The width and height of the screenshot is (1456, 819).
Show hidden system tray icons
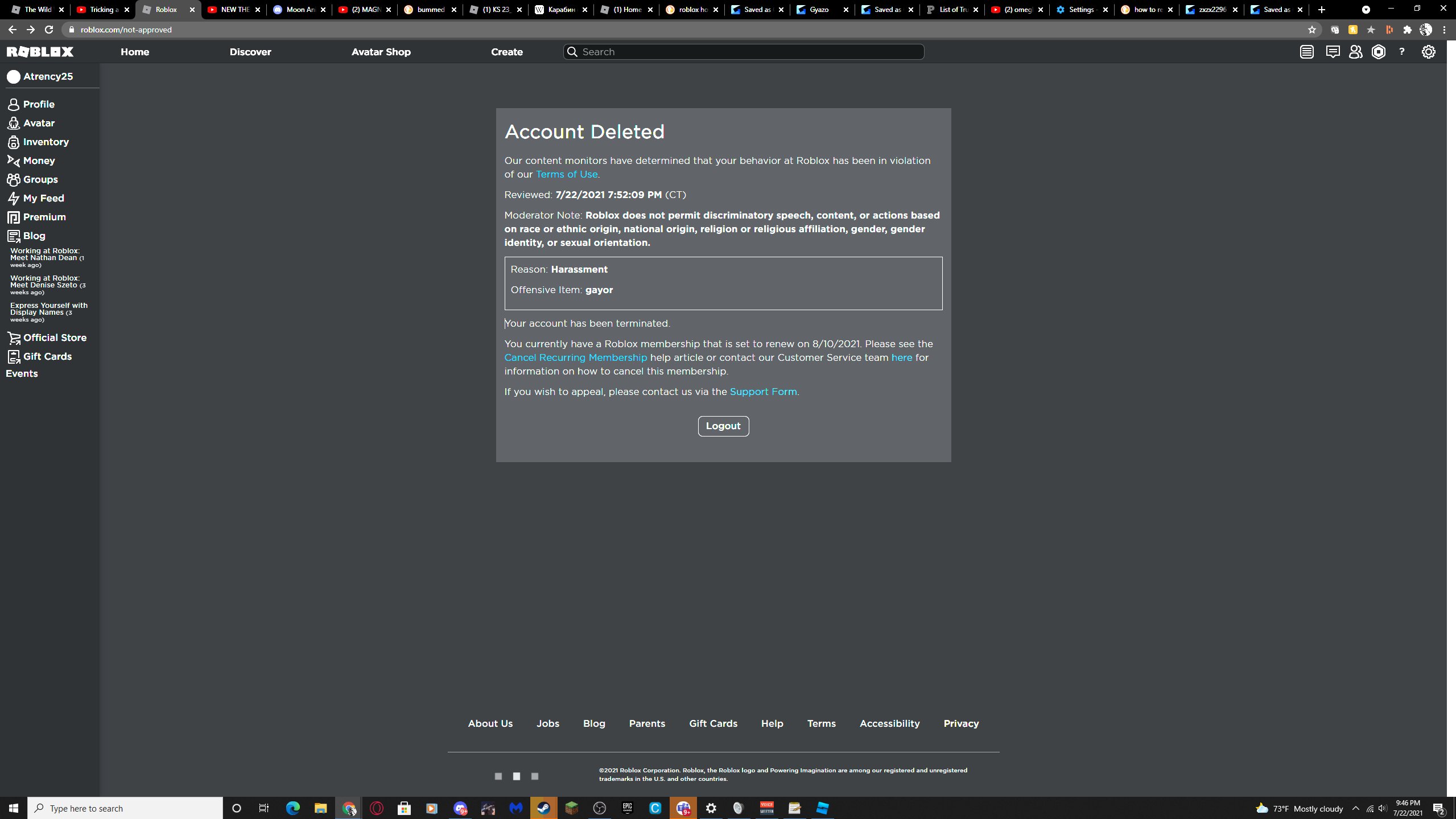pyautogui.click(x=1355, y=808)
